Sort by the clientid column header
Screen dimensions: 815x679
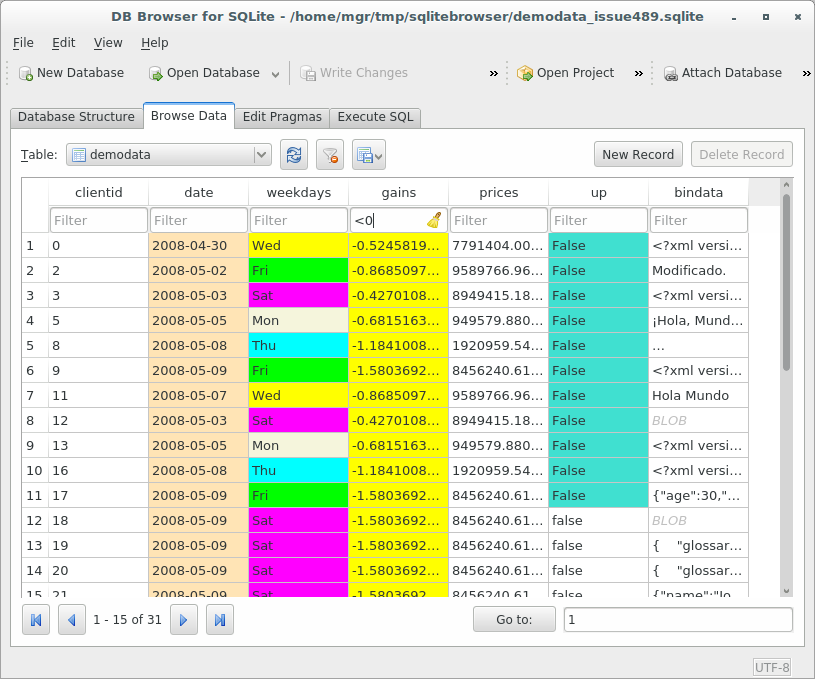pos(98,192)
